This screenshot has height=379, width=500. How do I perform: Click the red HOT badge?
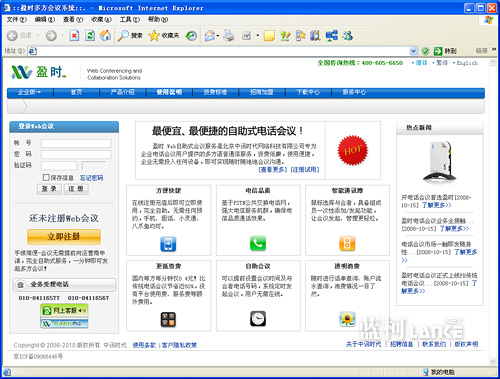[x=353, y=150]
